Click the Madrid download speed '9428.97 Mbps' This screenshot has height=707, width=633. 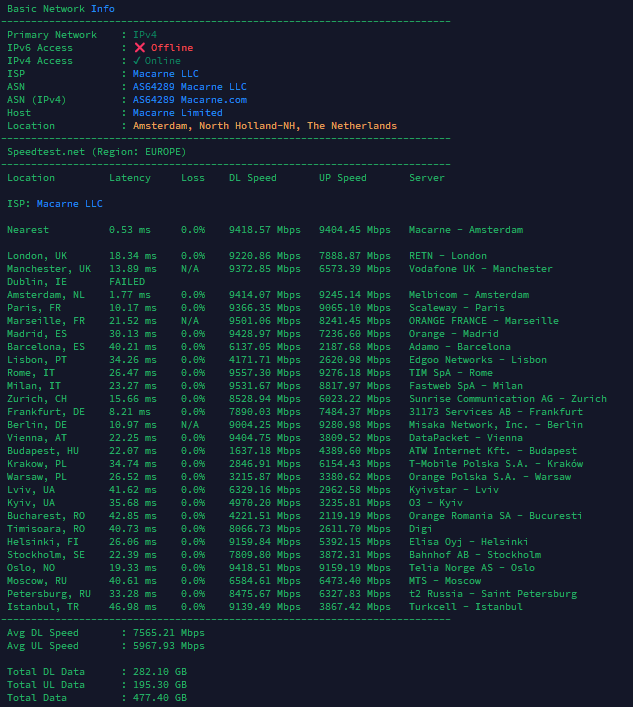pos(265,334)
